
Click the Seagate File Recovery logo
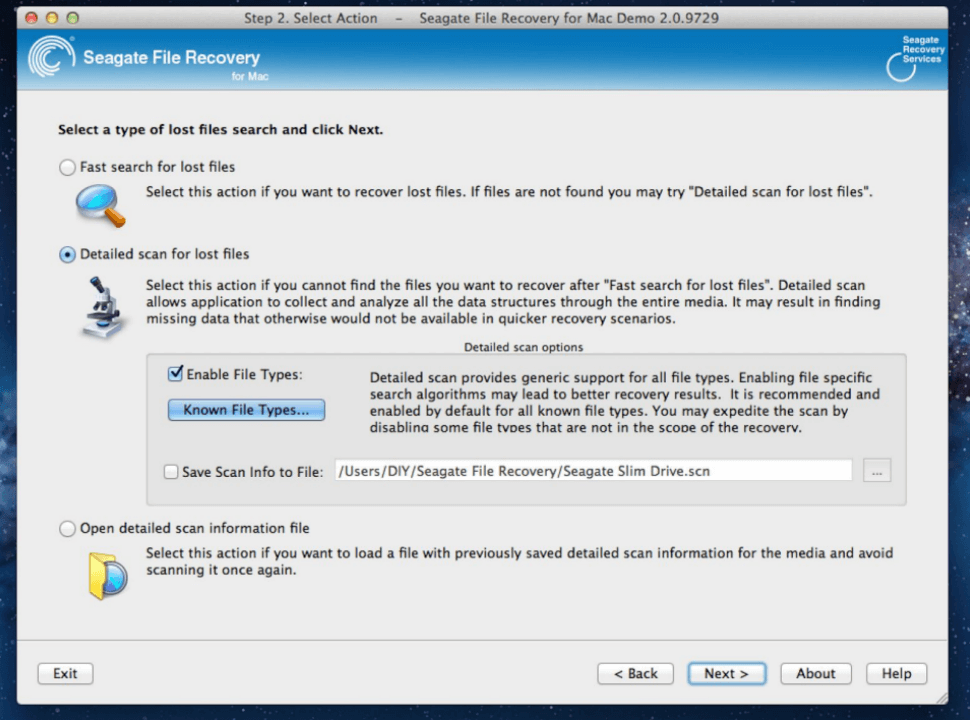click(x=144, y=60)
